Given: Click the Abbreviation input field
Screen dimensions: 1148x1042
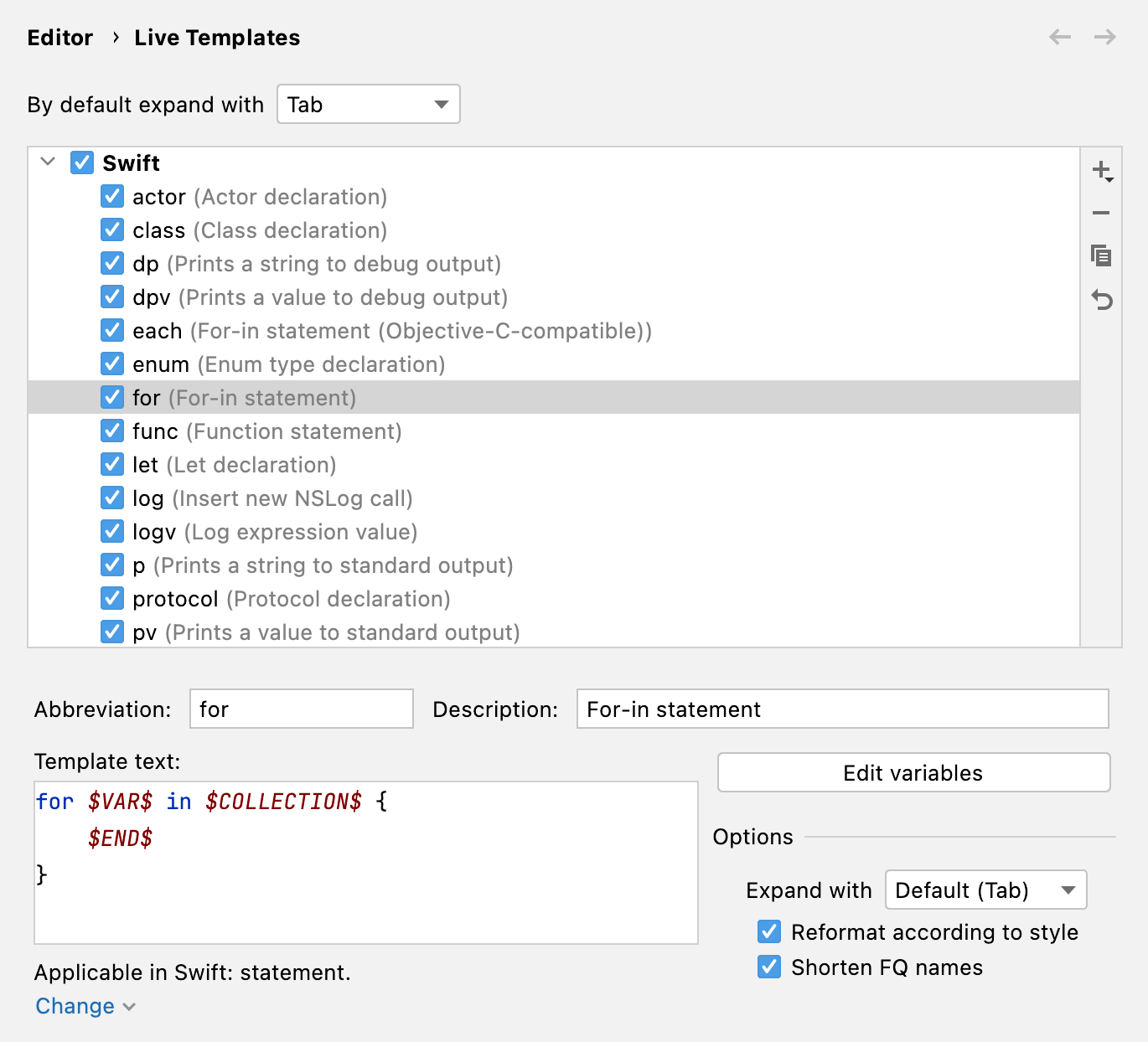Looking at the screenshot, I should 302,709.
